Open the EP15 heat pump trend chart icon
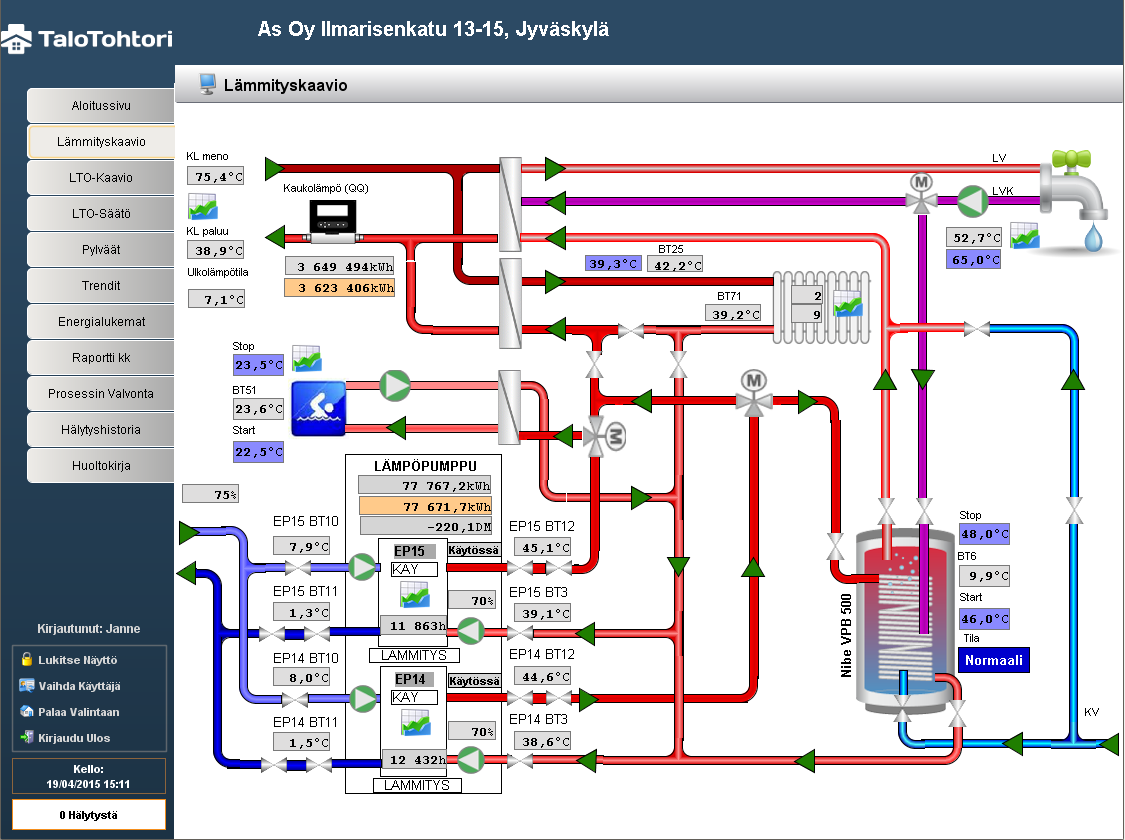 click(415, 595)
